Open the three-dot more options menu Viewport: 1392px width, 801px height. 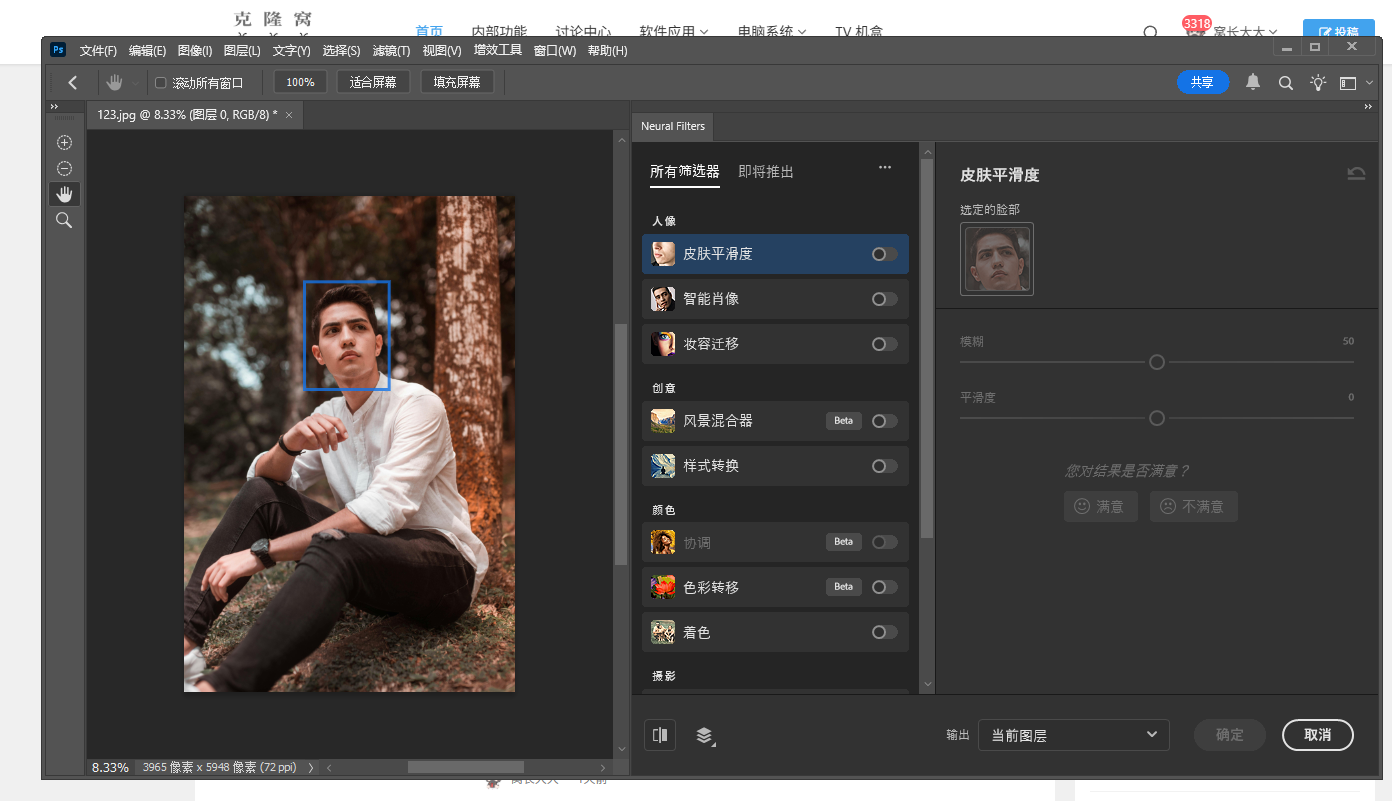tap(885, 168)
